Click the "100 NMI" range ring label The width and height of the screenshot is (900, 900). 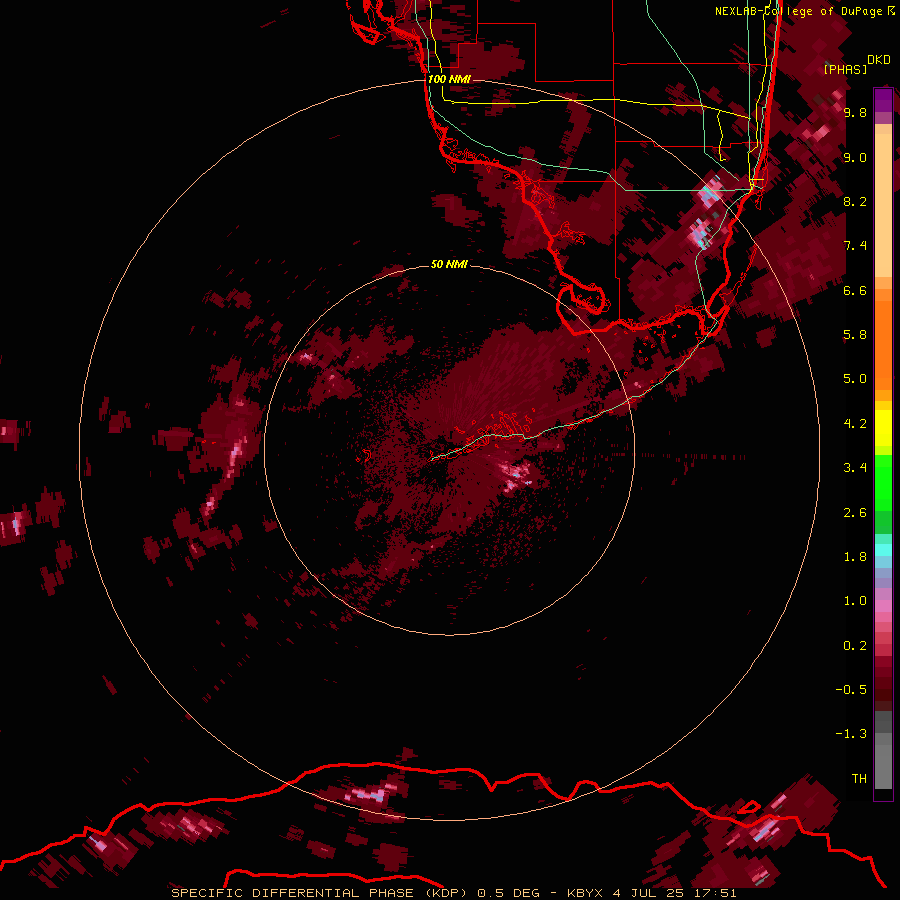[x=449, y=79]
